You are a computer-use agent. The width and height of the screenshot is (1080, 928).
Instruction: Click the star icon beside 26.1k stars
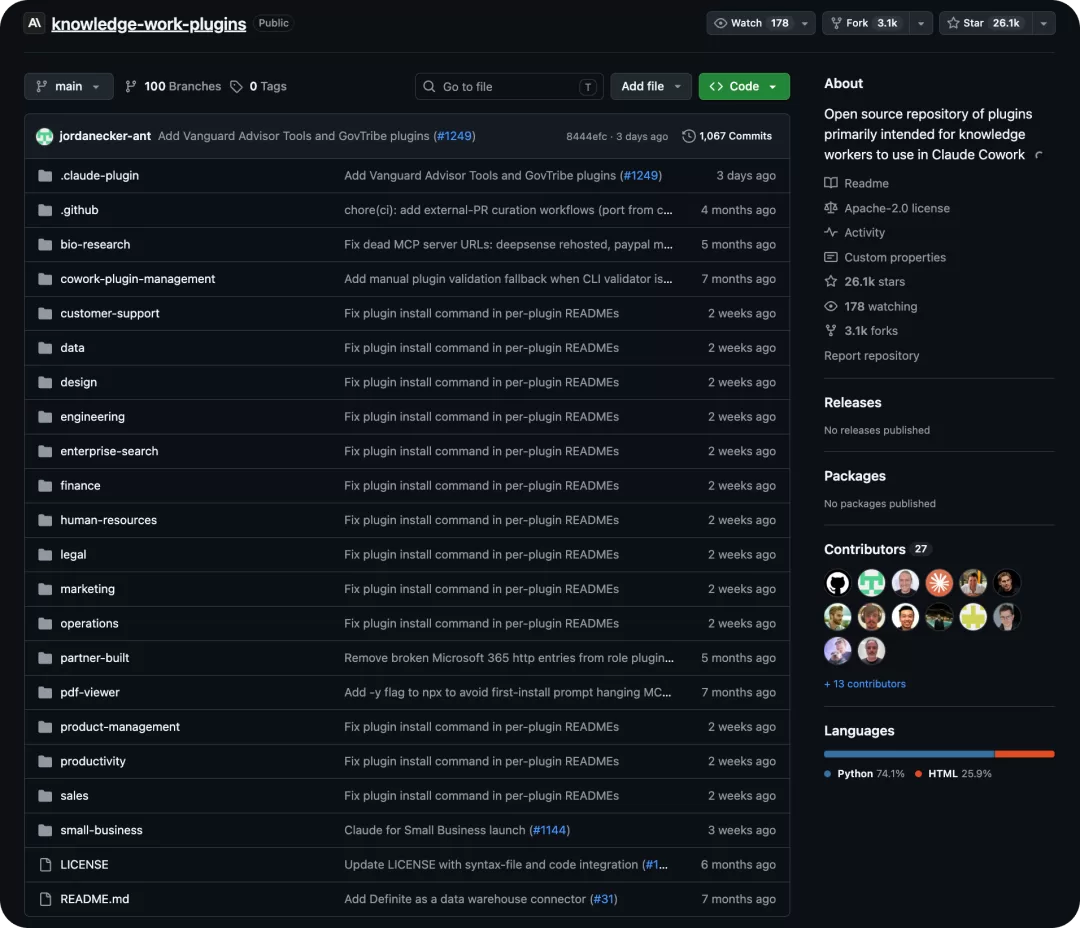[x=831, y=281]
